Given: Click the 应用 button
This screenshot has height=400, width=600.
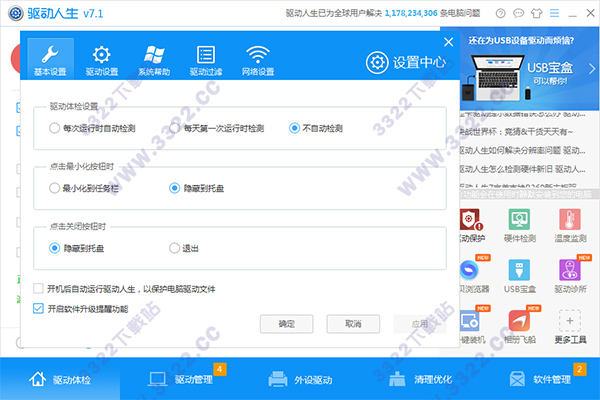Looking at the screenshot, I should (420, 324).
